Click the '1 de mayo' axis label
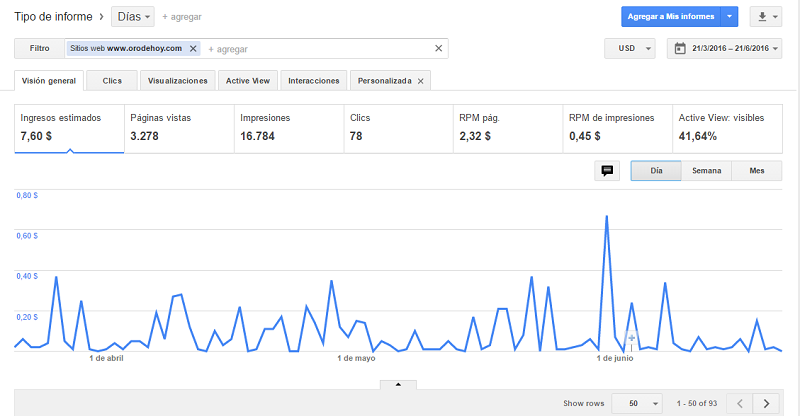Image resolution: width=800 pixels, height=416 pixels. (x=356, y=358)
